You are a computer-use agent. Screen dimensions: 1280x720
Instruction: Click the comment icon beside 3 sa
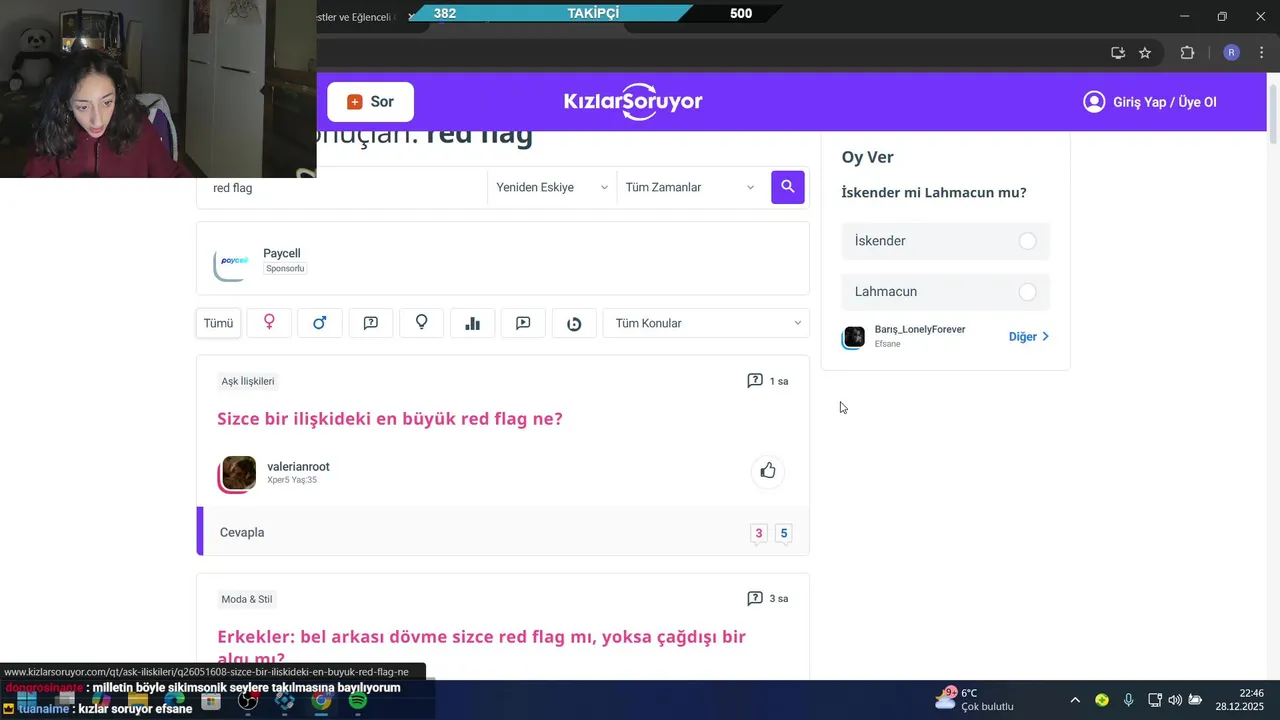coord(755,598)
